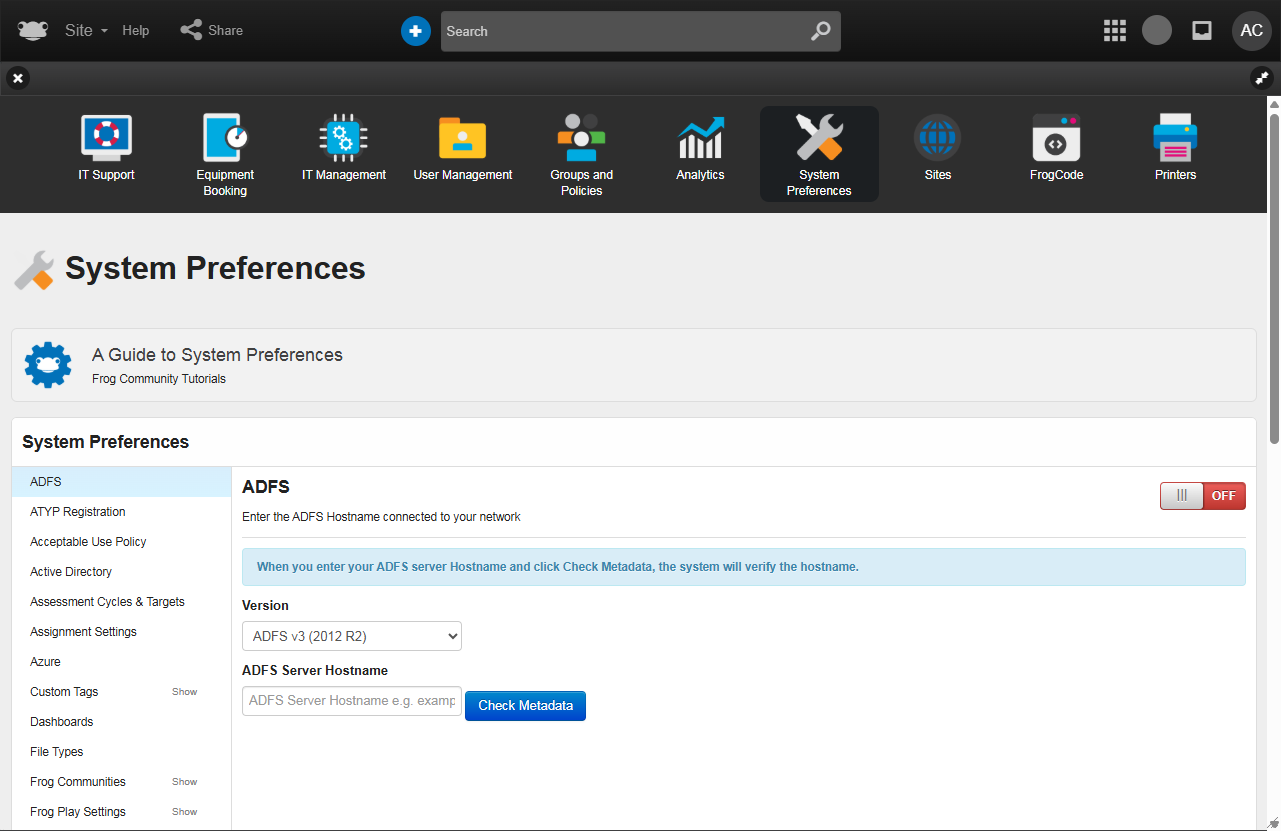Click the blue plus create button
This screenshot has width=1281, height=831.
point(415,31)
